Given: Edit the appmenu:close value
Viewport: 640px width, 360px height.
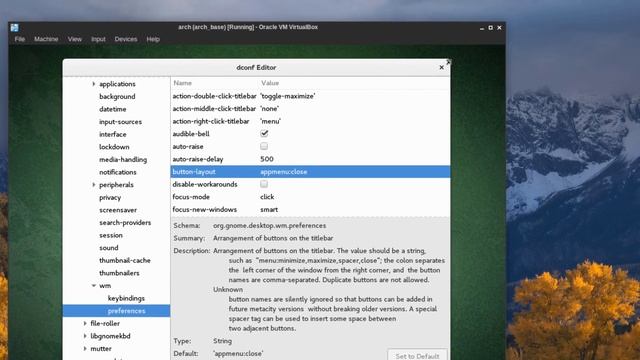Looking at the screenshot, I should coord(284,172).
